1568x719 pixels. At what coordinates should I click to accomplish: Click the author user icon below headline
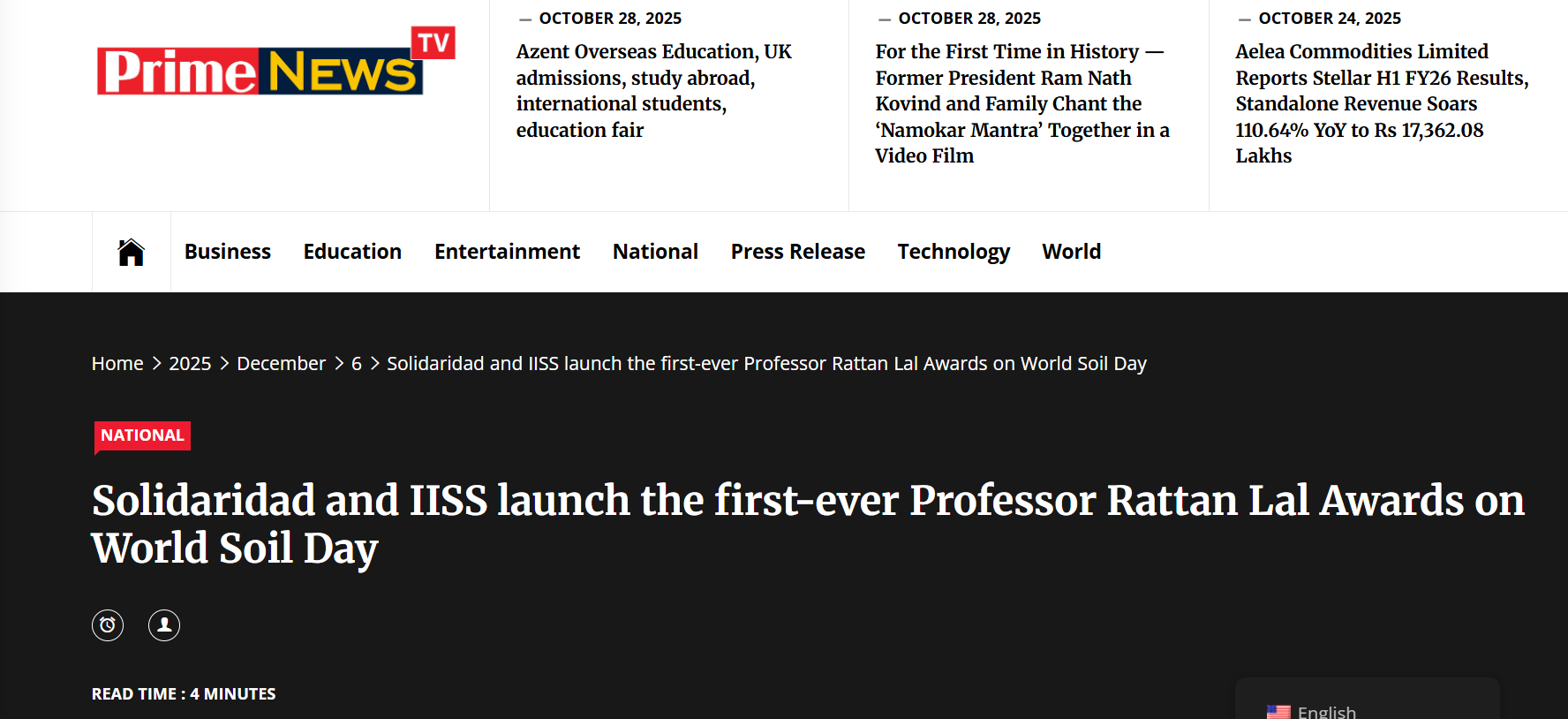click(164, 625)
